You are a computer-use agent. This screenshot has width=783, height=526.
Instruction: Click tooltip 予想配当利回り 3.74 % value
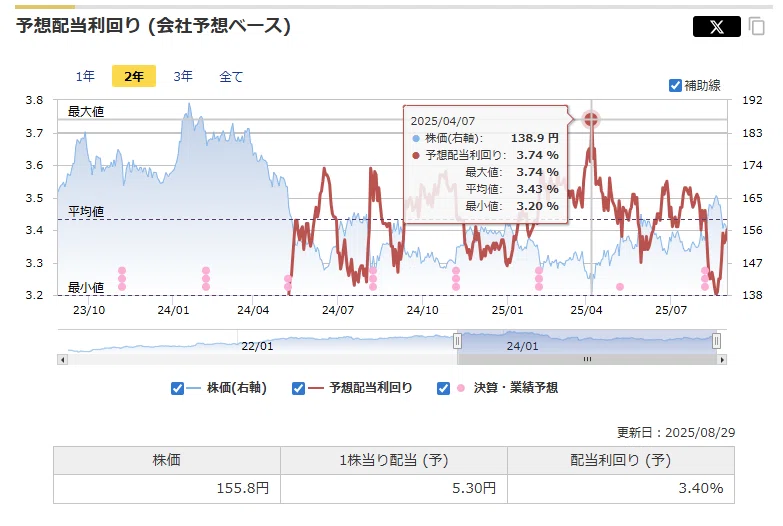coord(537,155)
